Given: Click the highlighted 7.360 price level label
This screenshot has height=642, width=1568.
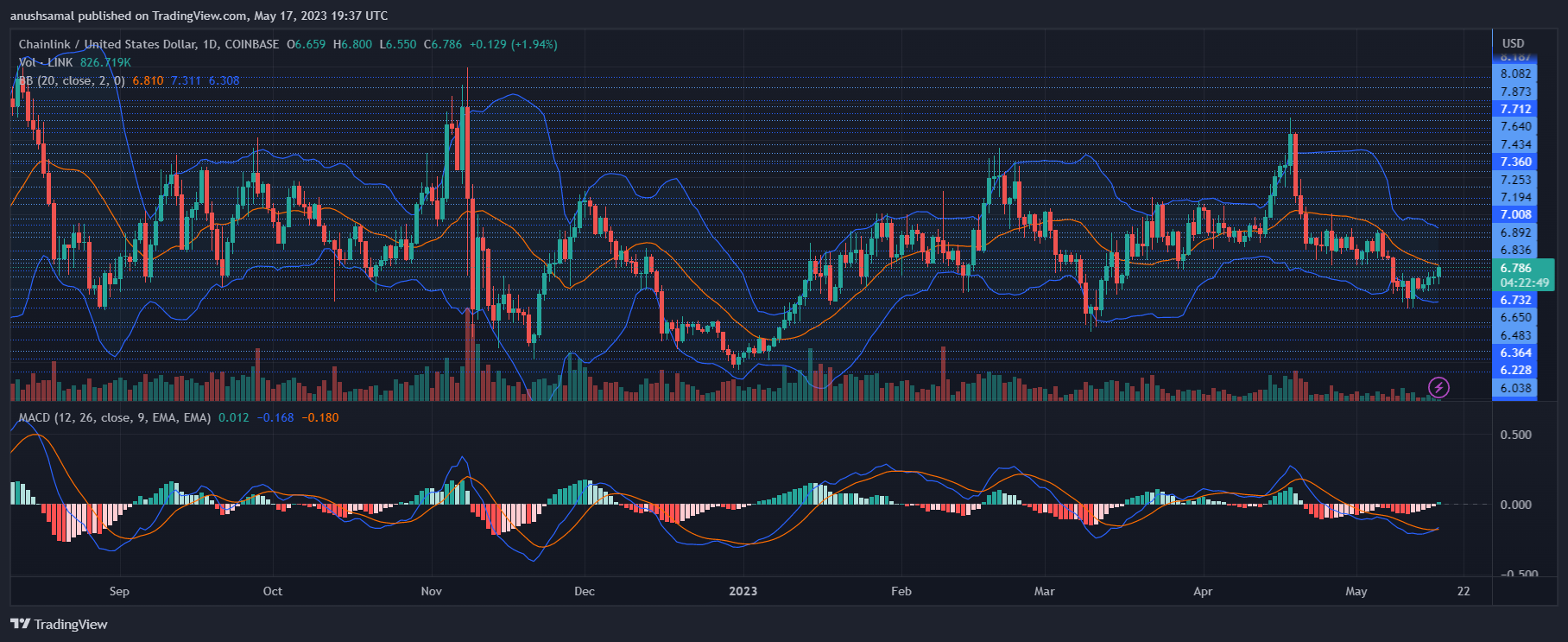Looking at the screenshot, I should point(1515,162).
